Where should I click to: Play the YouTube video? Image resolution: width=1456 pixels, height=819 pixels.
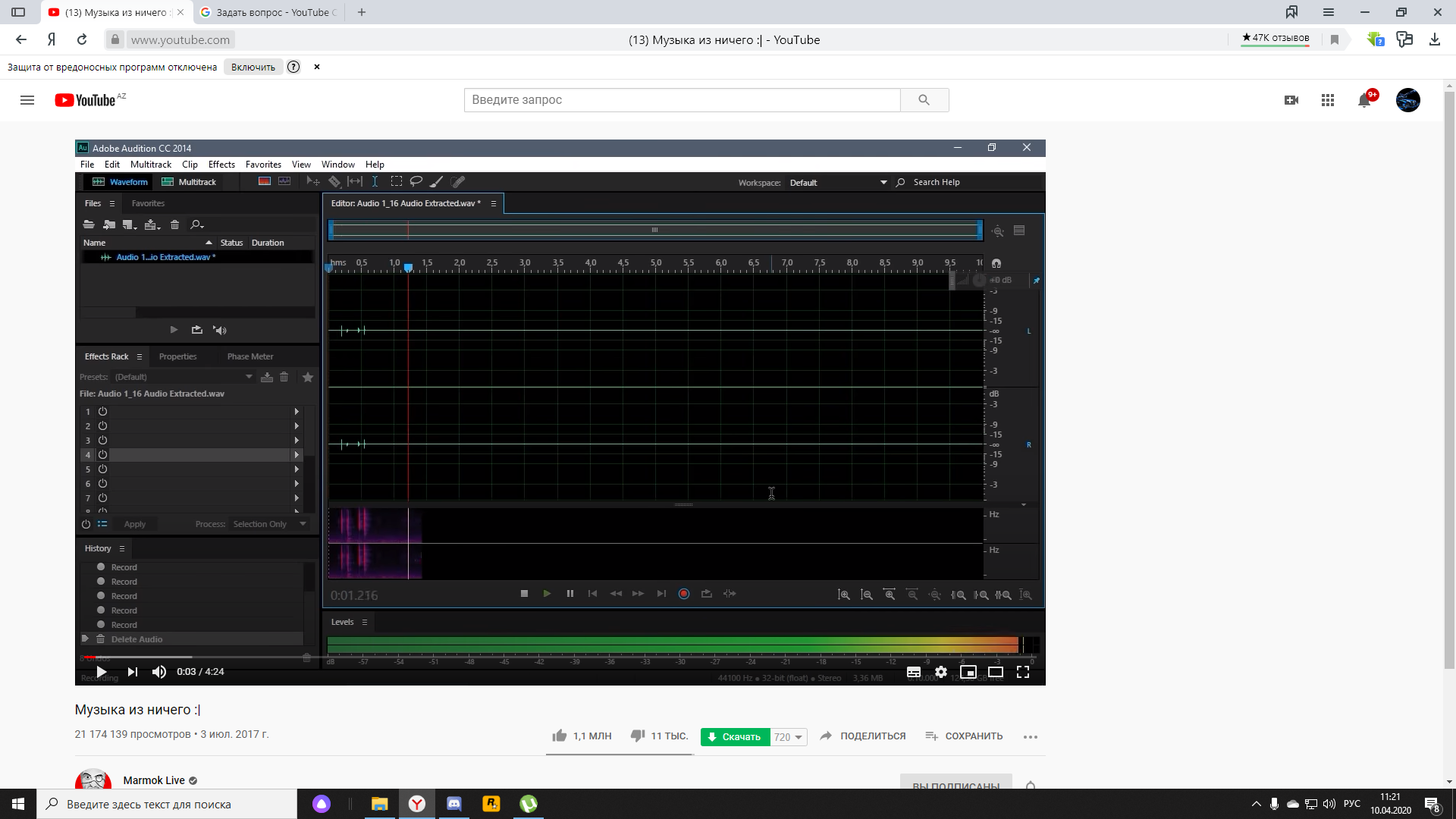[101, 672]
